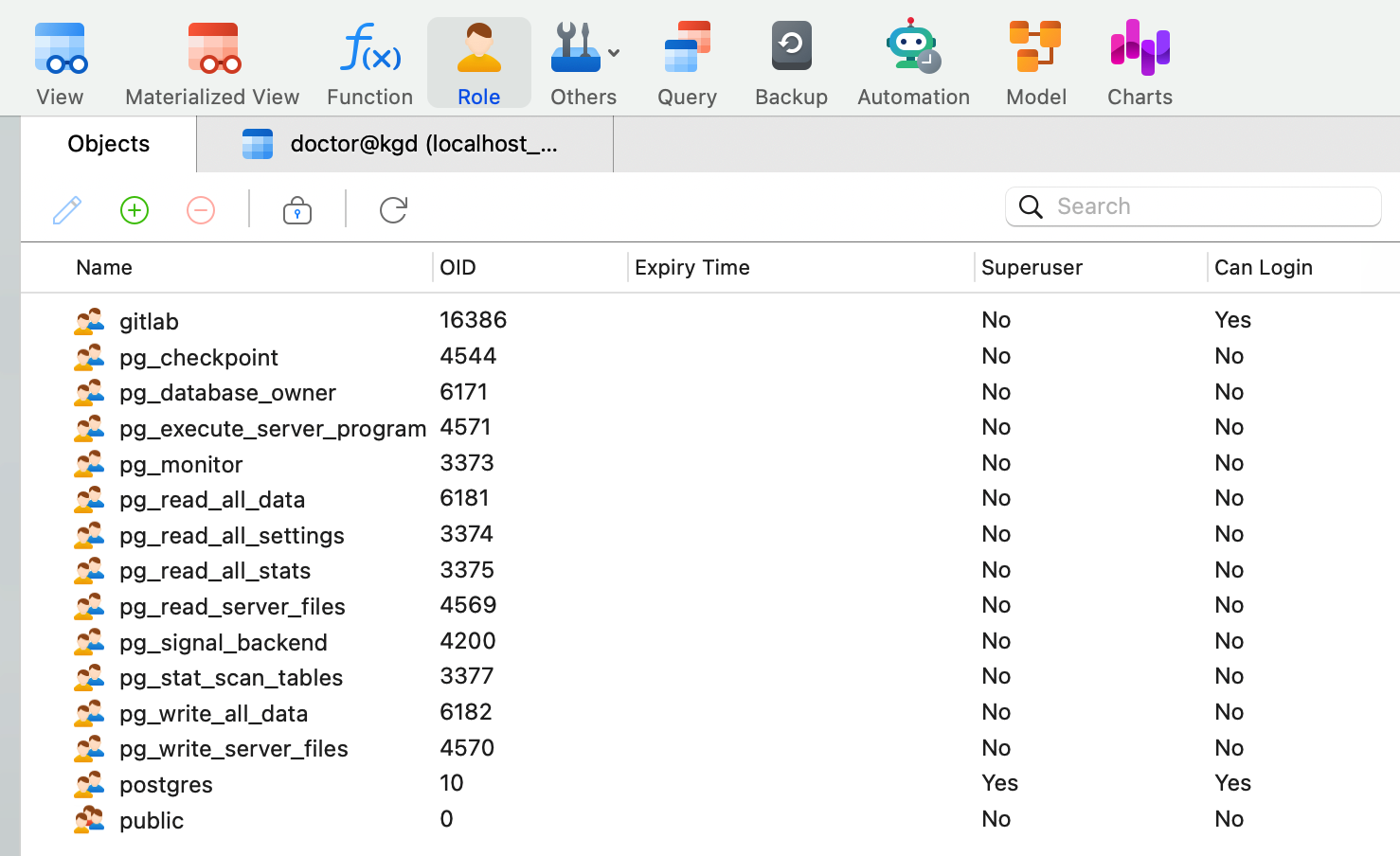Open the Others tools icon
The height and width of the screenshot is (856, 1400).
pyautogui.click(x=576, y=47)
